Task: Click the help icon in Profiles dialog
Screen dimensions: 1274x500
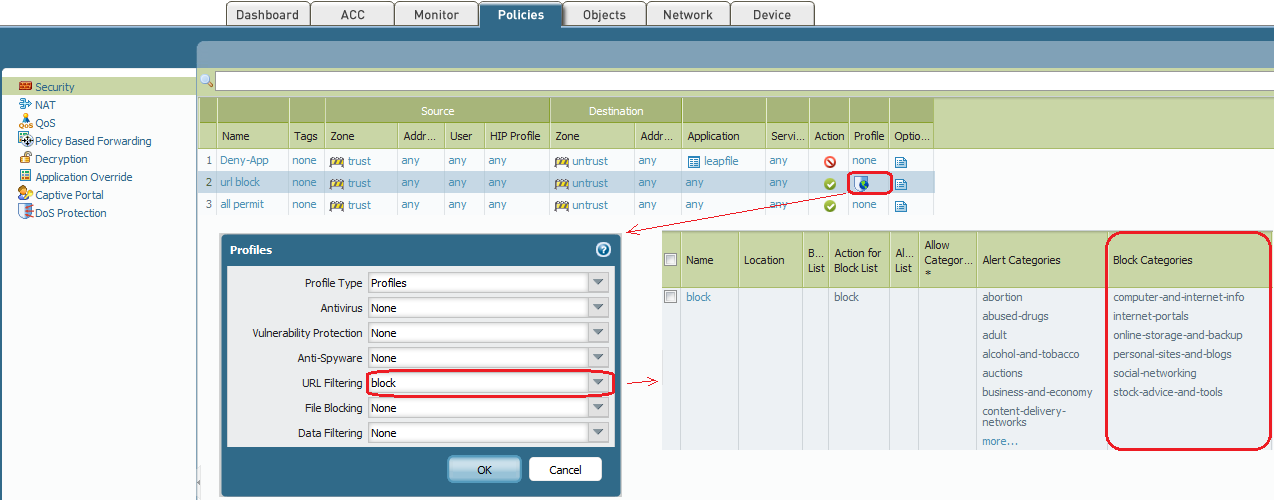Action: (603, 250)
